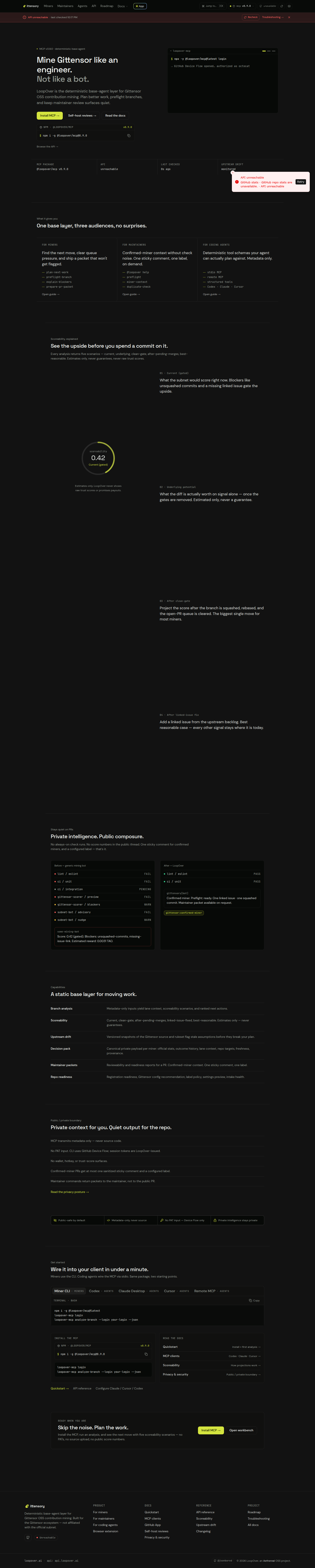
Task: Open footer link Roadmap
Action: (x=254, y=1512)
